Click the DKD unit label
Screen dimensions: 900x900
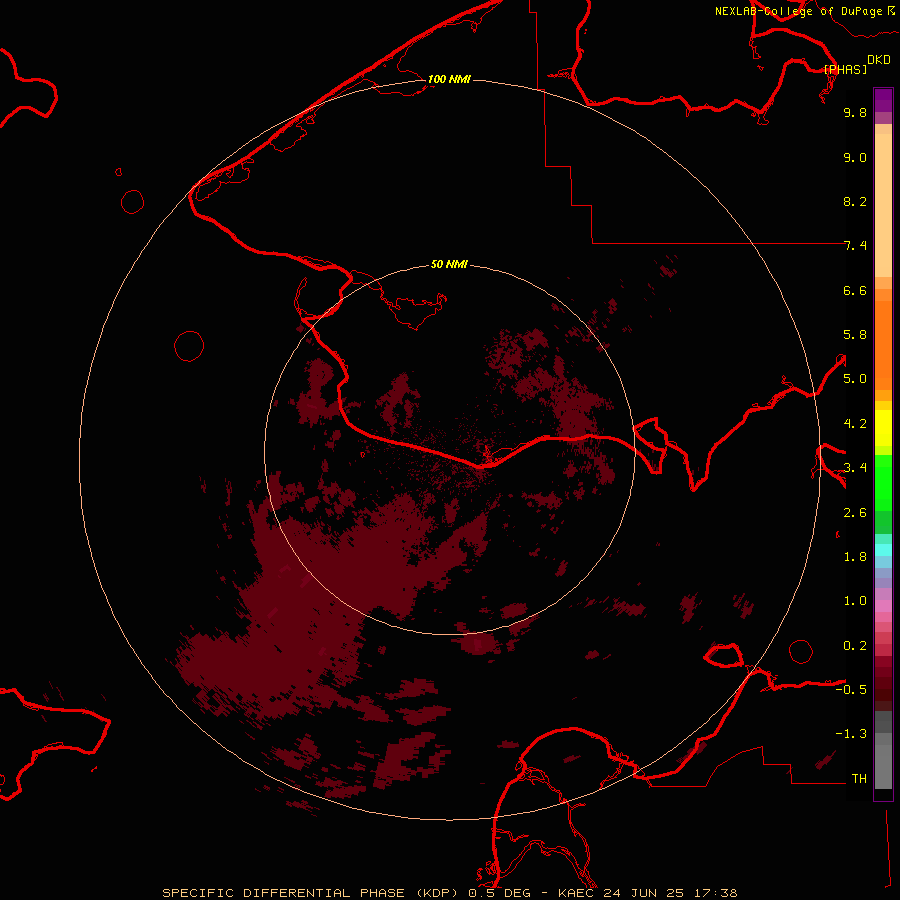coord(879,59)
